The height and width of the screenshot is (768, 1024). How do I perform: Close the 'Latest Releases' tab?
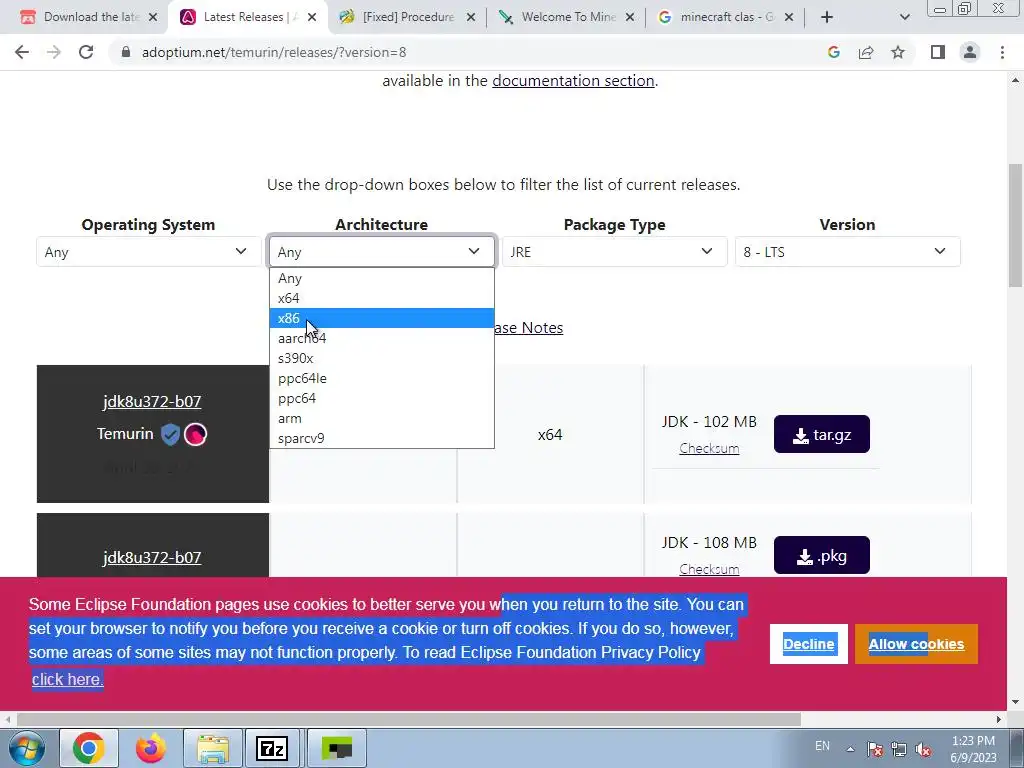point(312,17)
